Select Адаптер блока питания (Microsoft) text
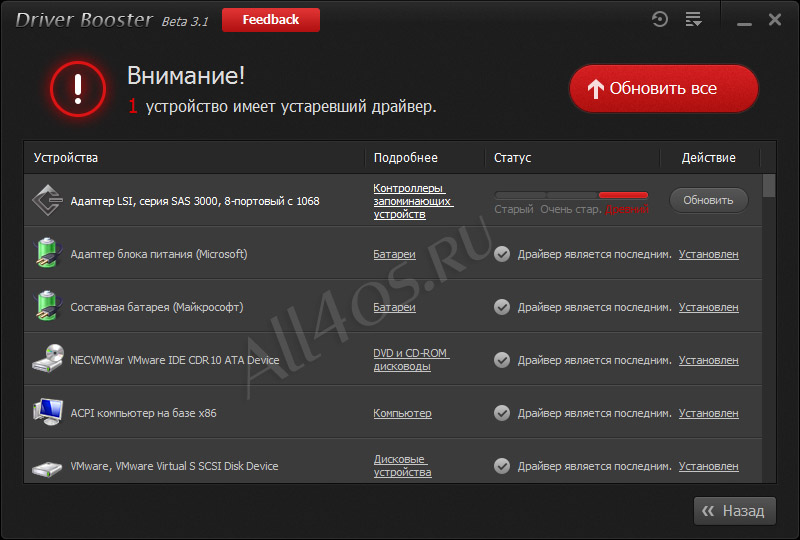Image resolution: width=800 pixels, height=540 pixels. click(159, 254)
